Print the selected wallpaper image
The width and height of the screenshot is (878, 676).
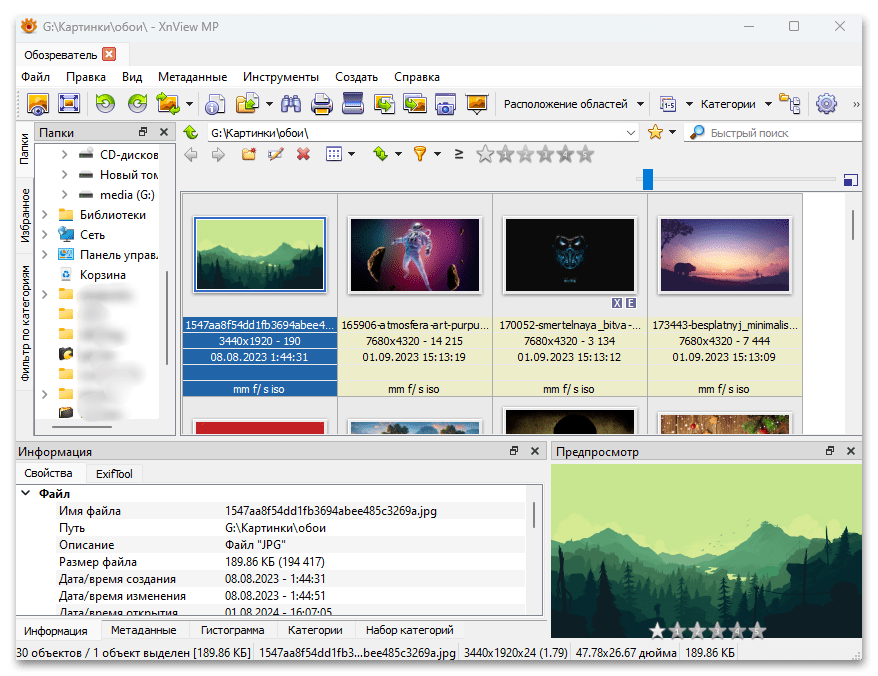(320, 103)
